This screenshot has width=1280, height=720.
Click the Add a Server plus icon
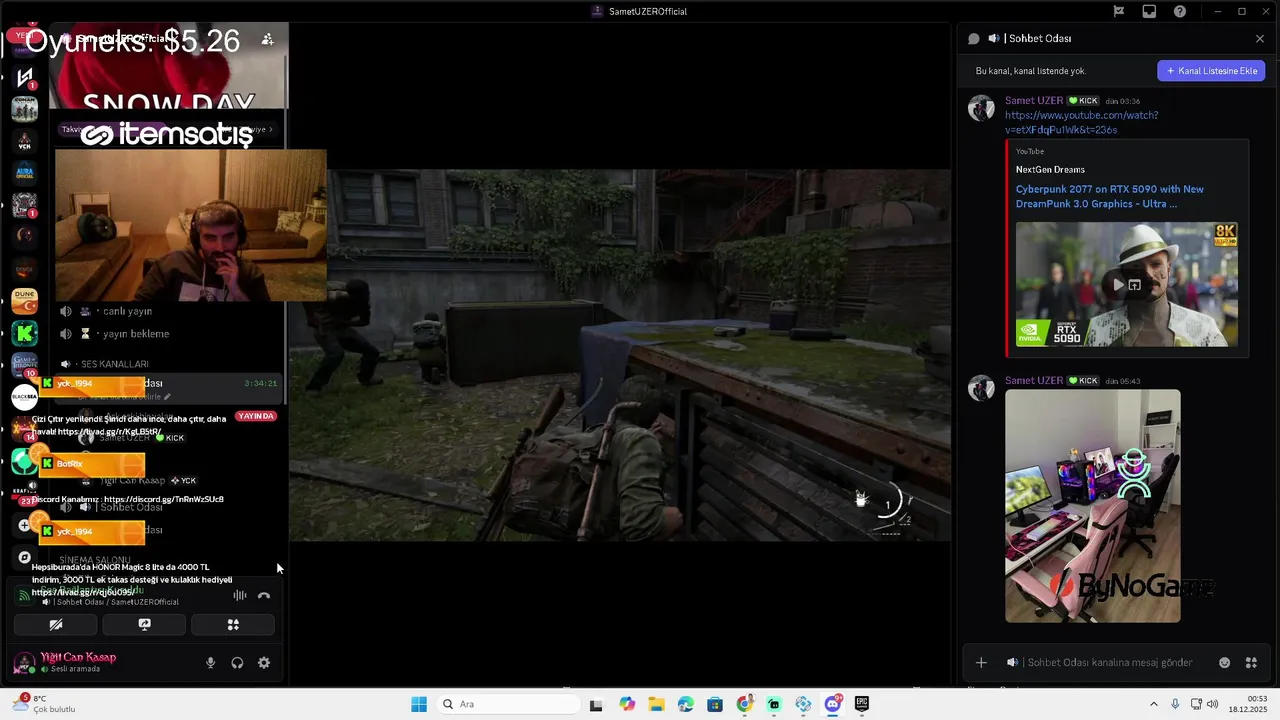coord(25,525)
